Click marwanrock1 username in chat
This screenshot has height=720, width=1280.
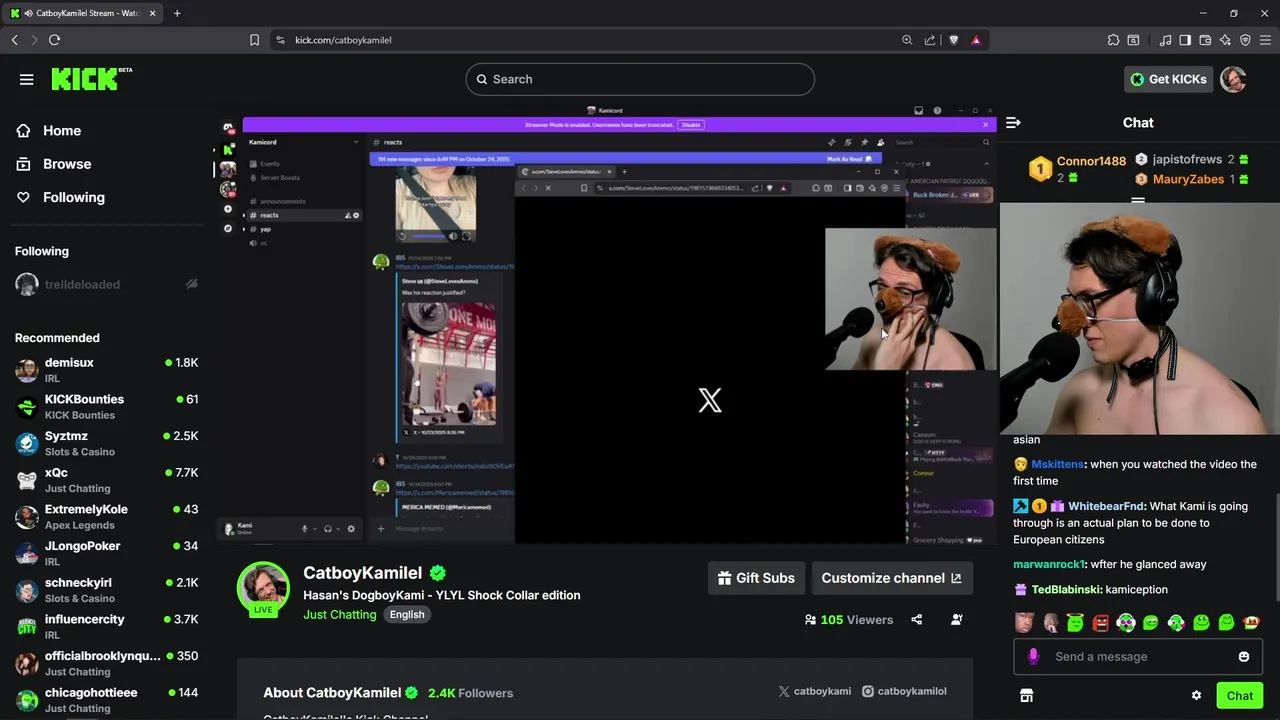1048,564
